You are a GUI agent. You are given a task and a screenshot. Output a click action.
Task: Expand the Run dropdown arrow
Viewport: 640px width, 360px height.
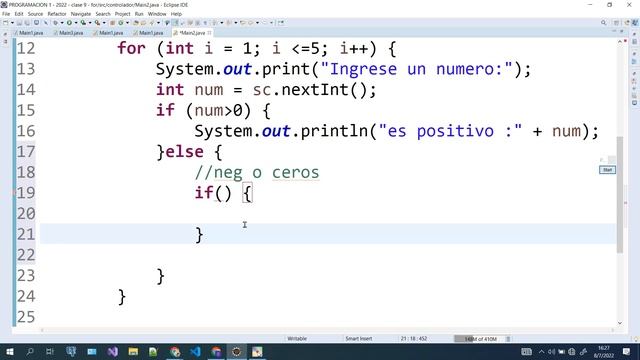[76, 23]
